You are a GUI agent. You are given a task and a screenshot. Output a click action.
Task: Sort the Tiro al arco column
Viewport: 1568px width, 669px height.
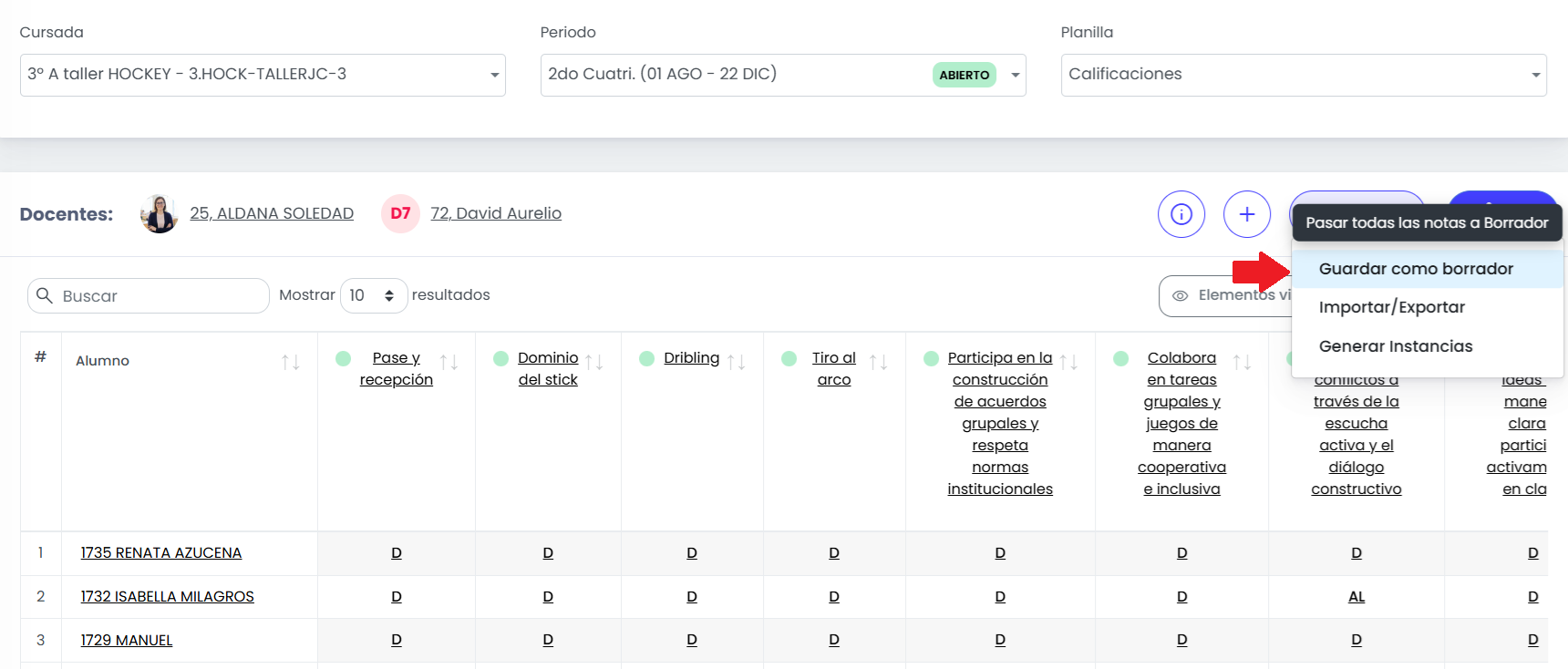[x=879, y=362]
